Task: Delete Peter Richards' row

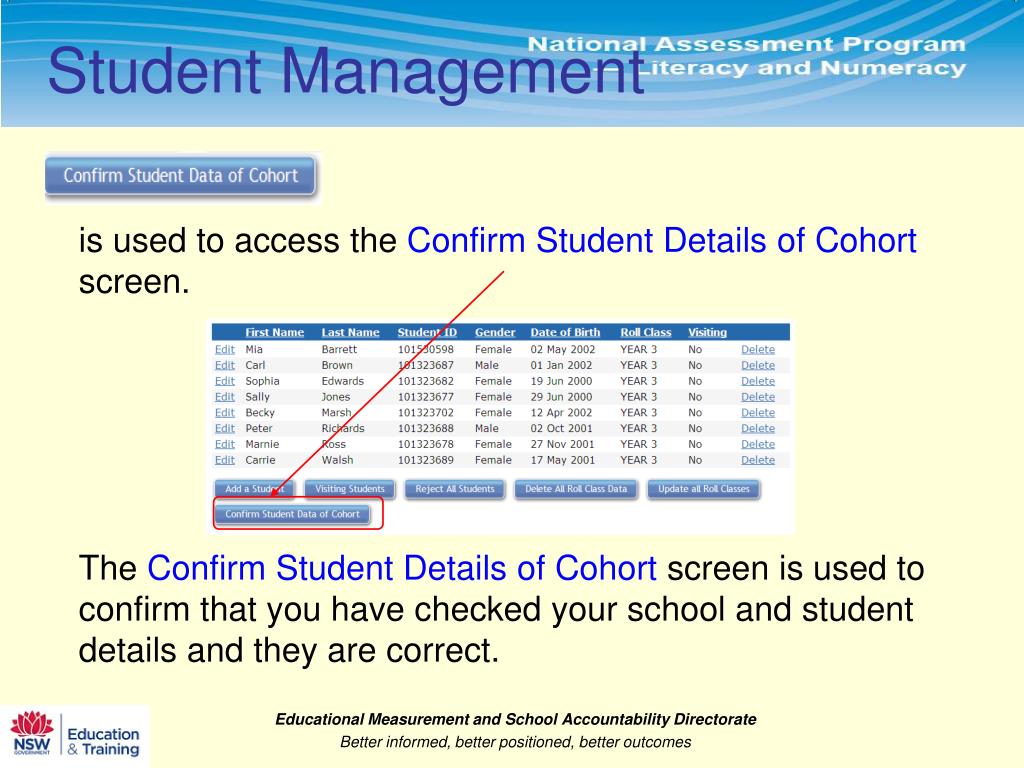Action: (x=758, y=428)
